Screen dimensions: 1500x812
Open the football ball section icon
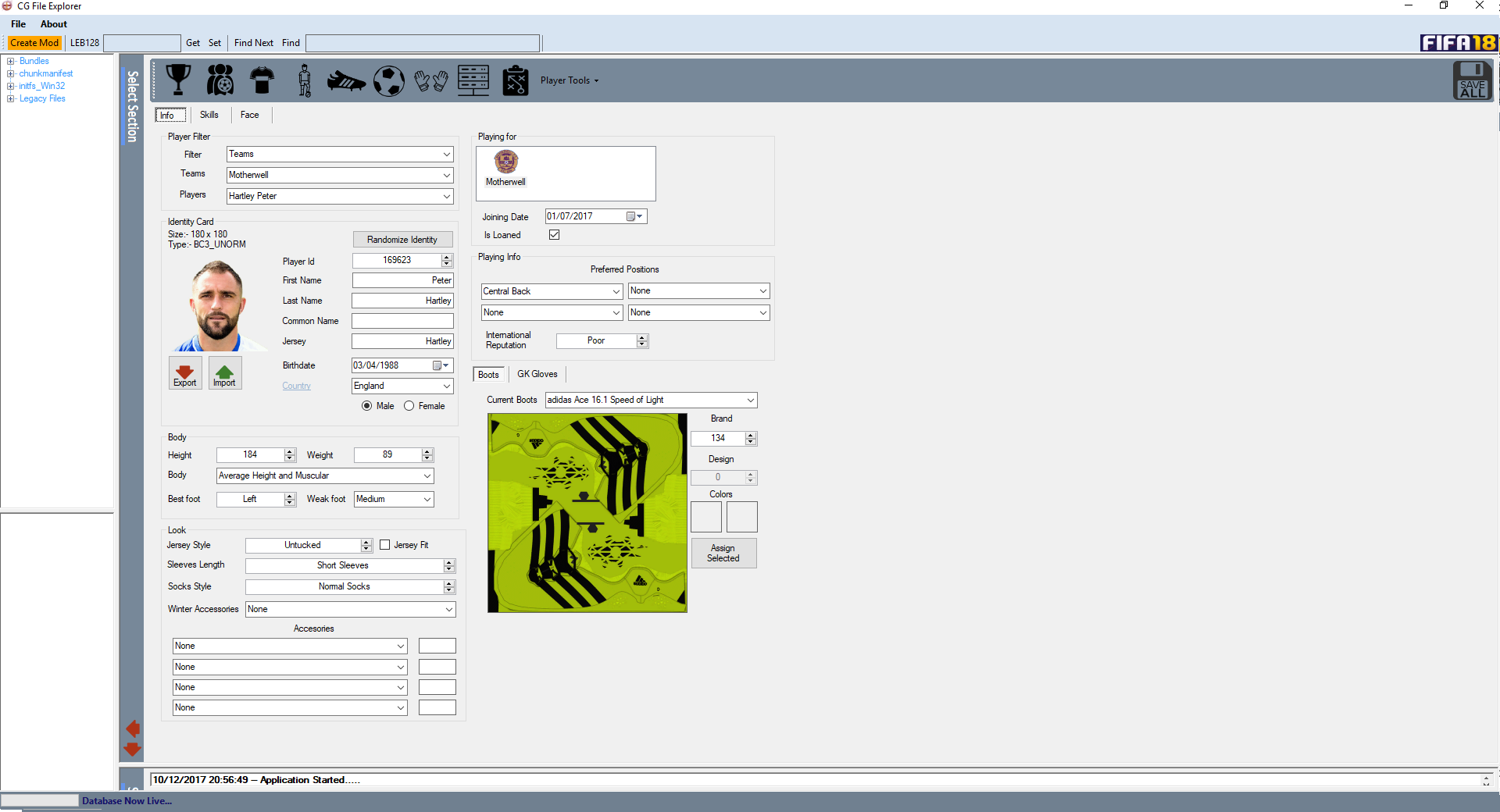[388, 80]
